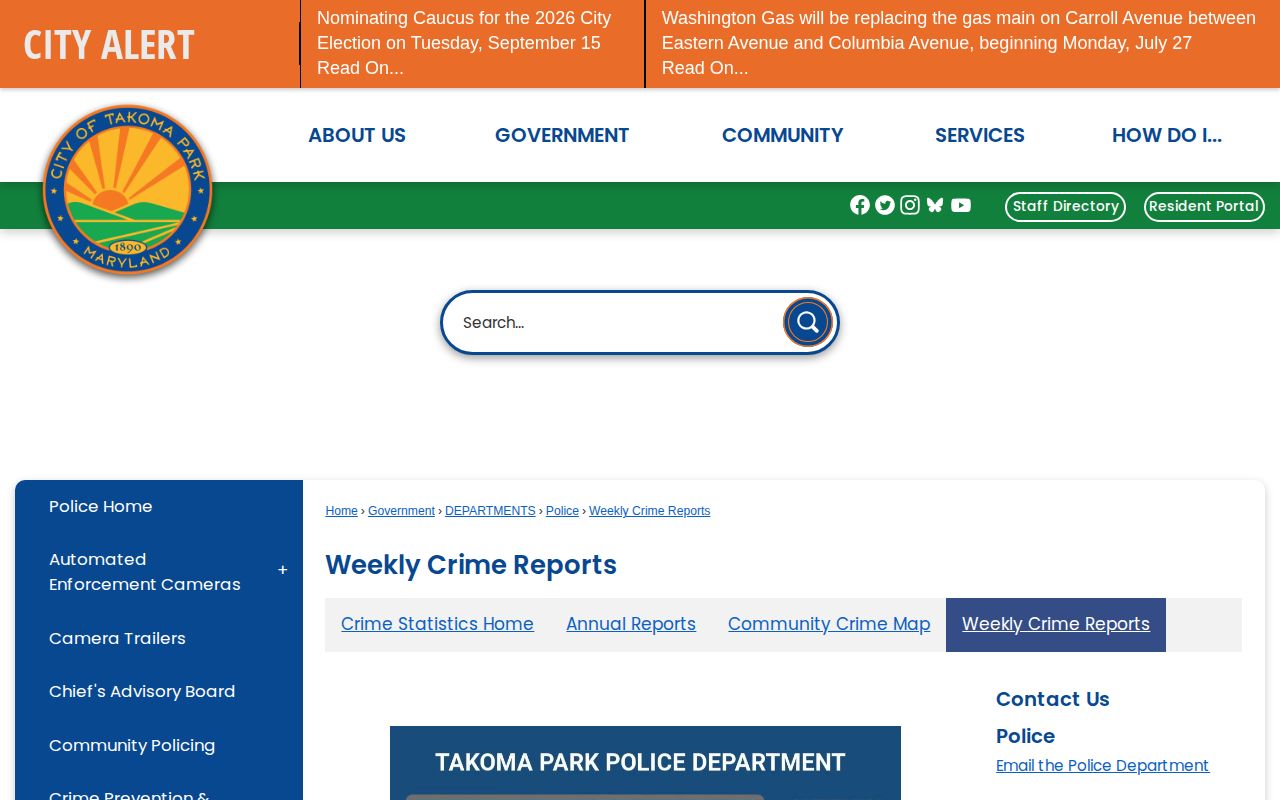Click the City Alert heading
The height and width of the screenshot is (800, 1280).
[x=109, y=45]
